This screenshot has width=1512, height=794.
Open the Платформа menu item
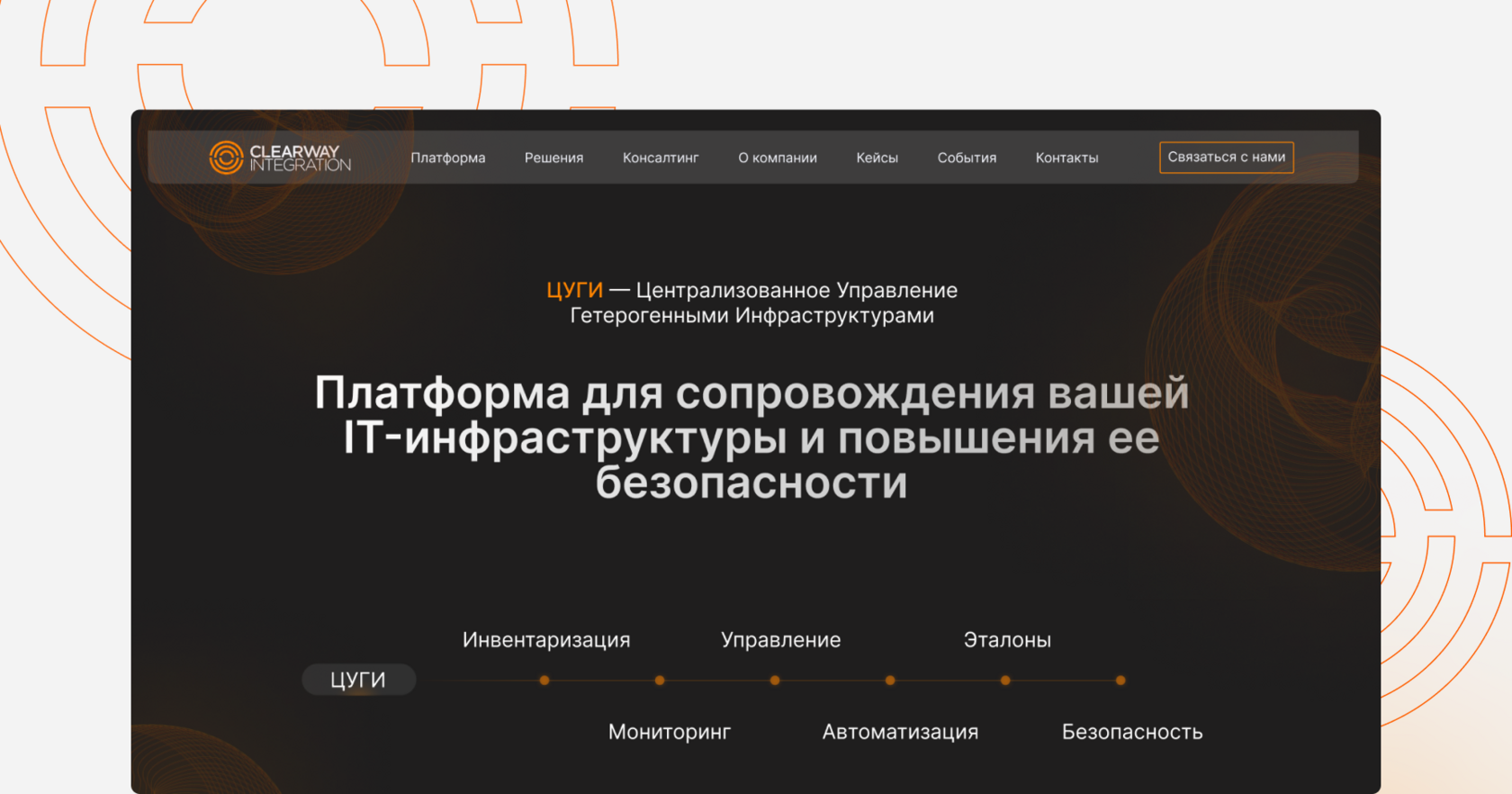[448, 158]
